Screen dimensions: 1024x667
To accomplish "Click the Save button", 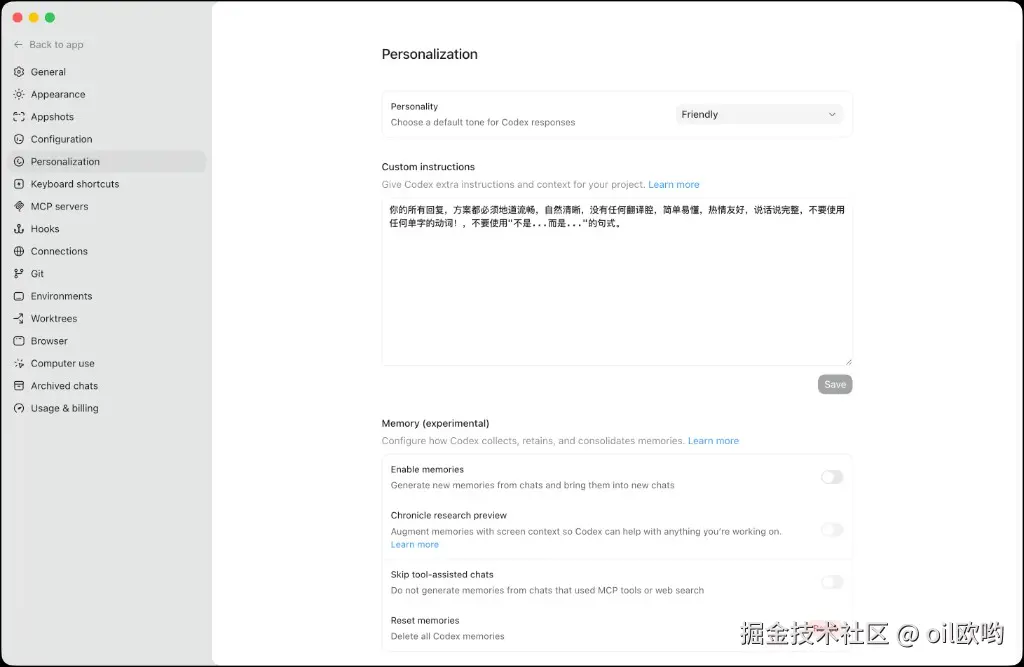I will click(835, 384).
